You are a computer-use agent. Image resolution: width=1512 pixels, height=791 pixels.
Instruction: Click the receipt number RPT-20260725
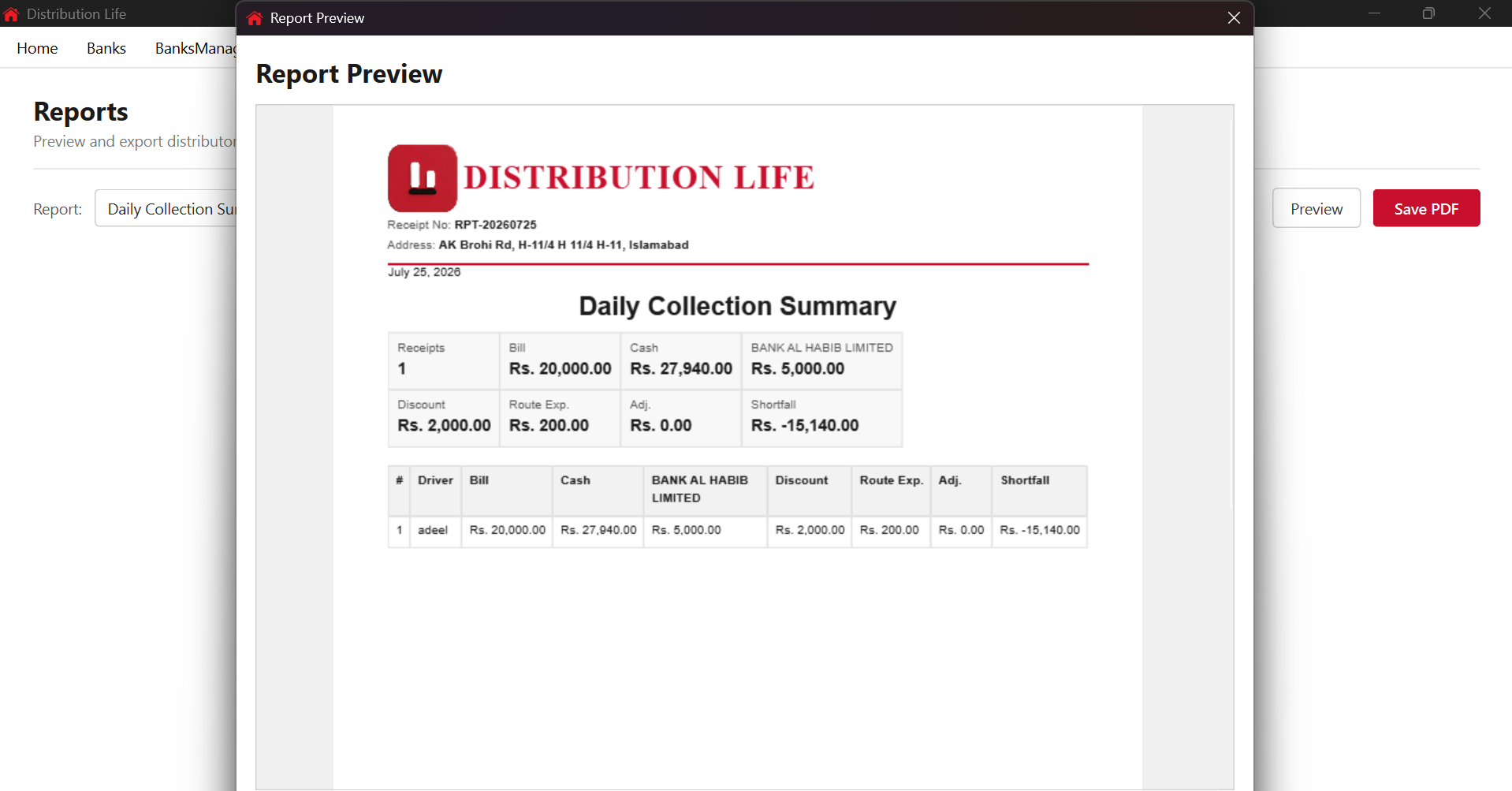click(x=495, y=225)
